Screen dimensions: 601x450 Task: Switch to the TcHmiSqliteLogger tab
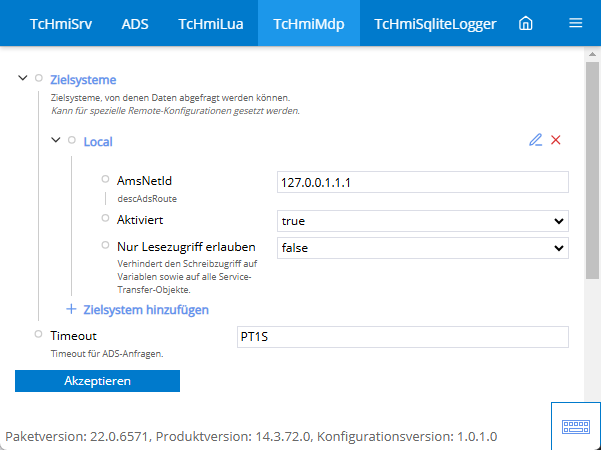[x=435, y=24]
